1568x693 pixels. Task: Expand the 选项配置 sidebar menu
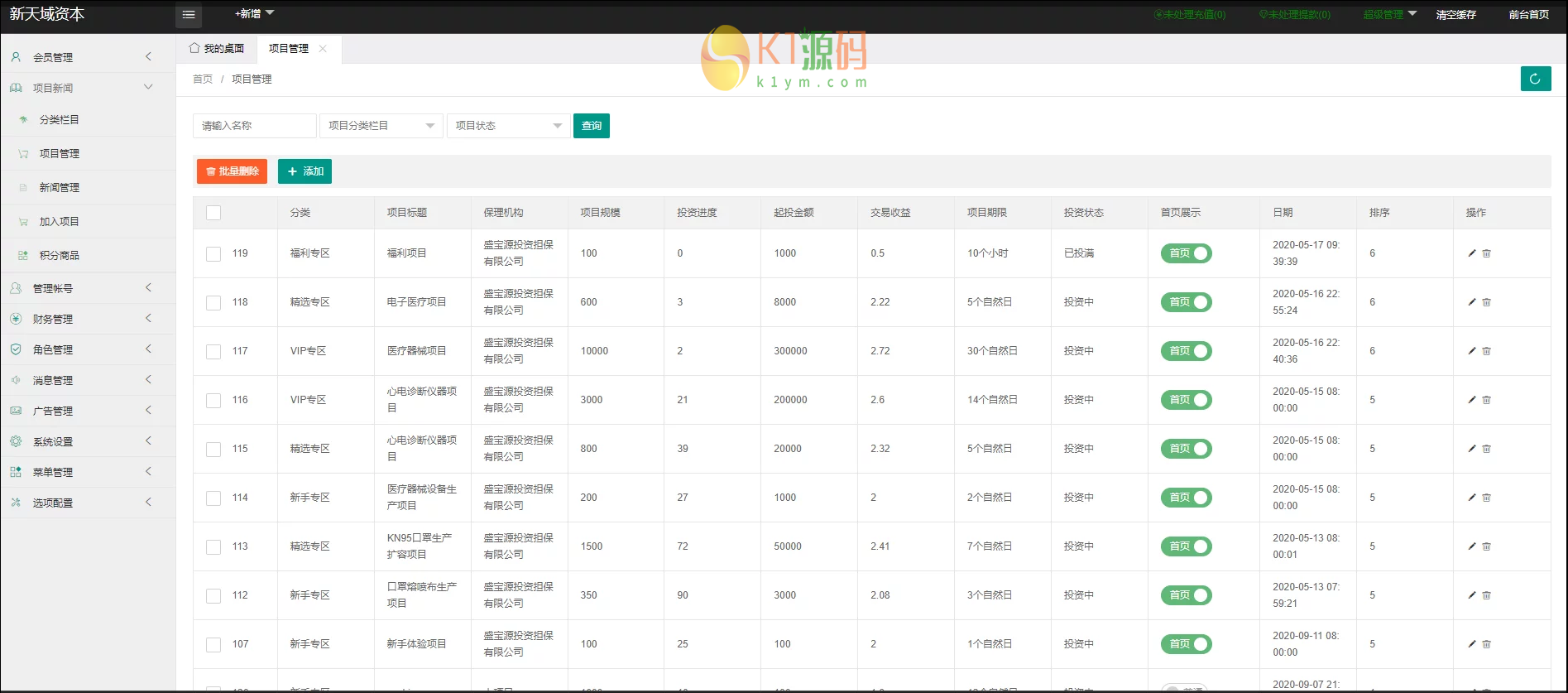(88, 503)
